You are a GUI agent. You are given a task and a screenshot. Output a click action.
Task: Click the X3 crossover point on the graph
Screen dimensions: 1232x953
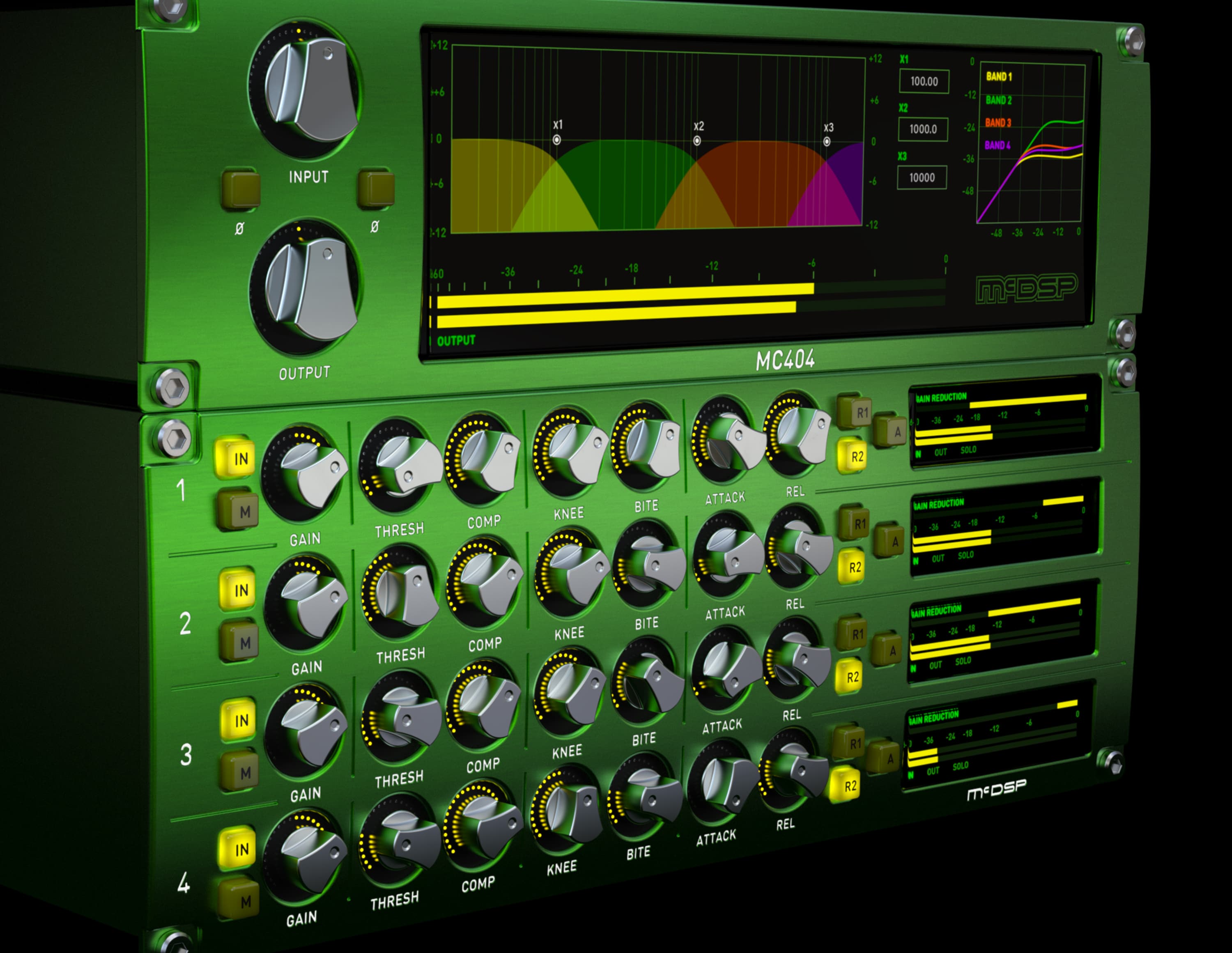click(x=827, y=142)
